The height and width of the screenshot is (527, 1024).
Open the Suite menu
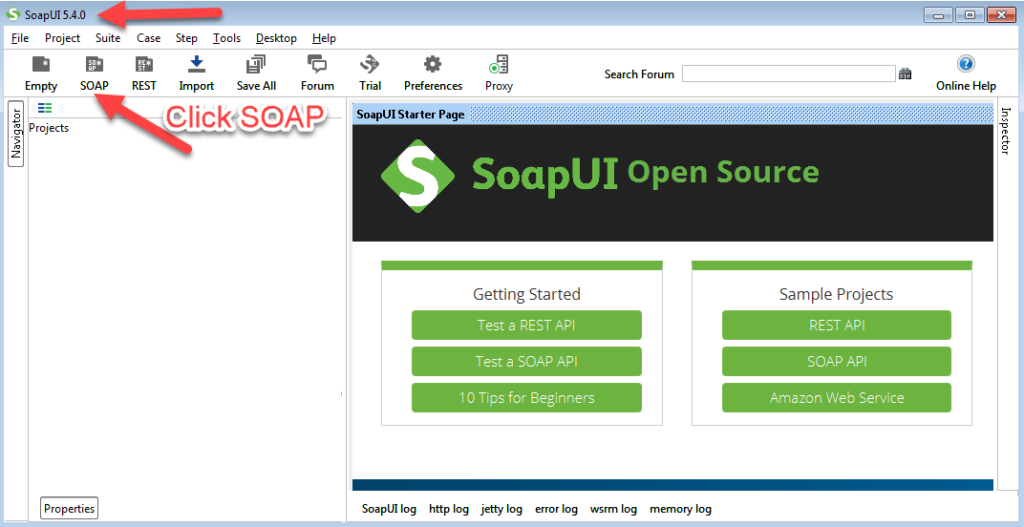[108, 39]
